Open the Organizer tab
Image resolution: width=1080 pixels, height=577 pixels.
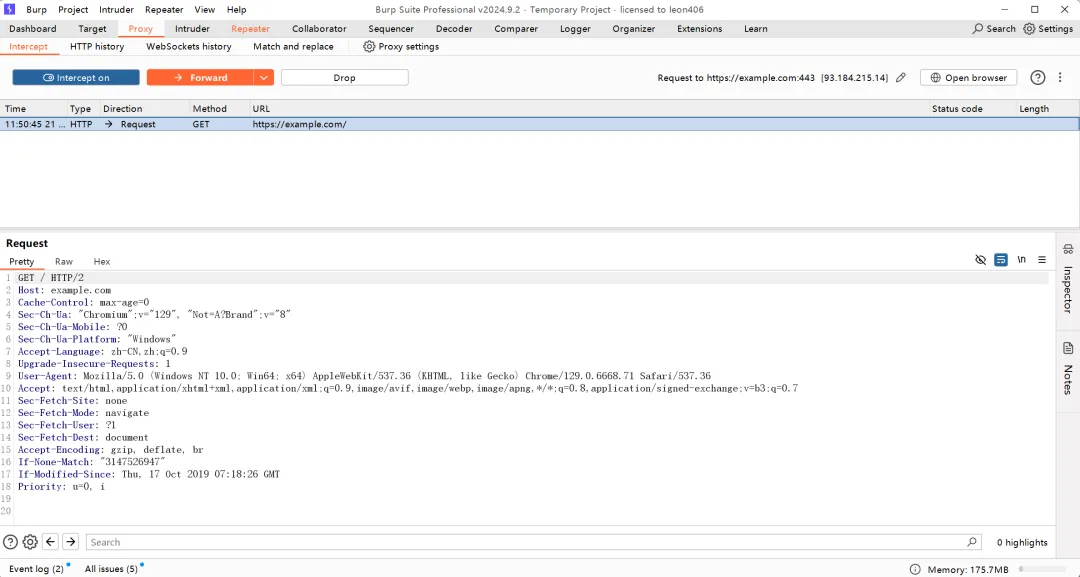[634, 29]
